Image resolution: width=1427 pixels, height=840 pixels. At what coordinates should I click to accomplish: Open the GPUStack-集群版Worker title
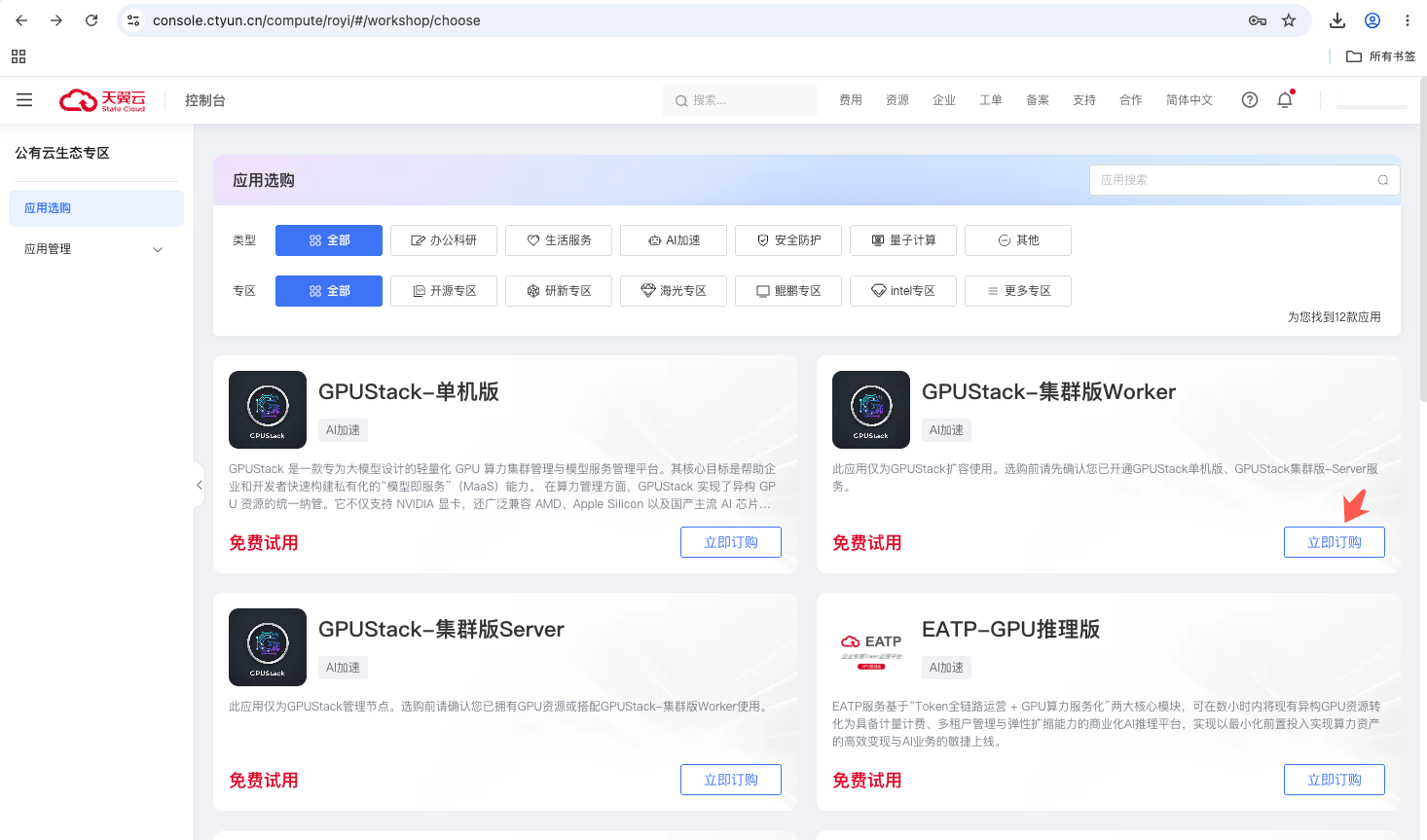(1049, 391)
